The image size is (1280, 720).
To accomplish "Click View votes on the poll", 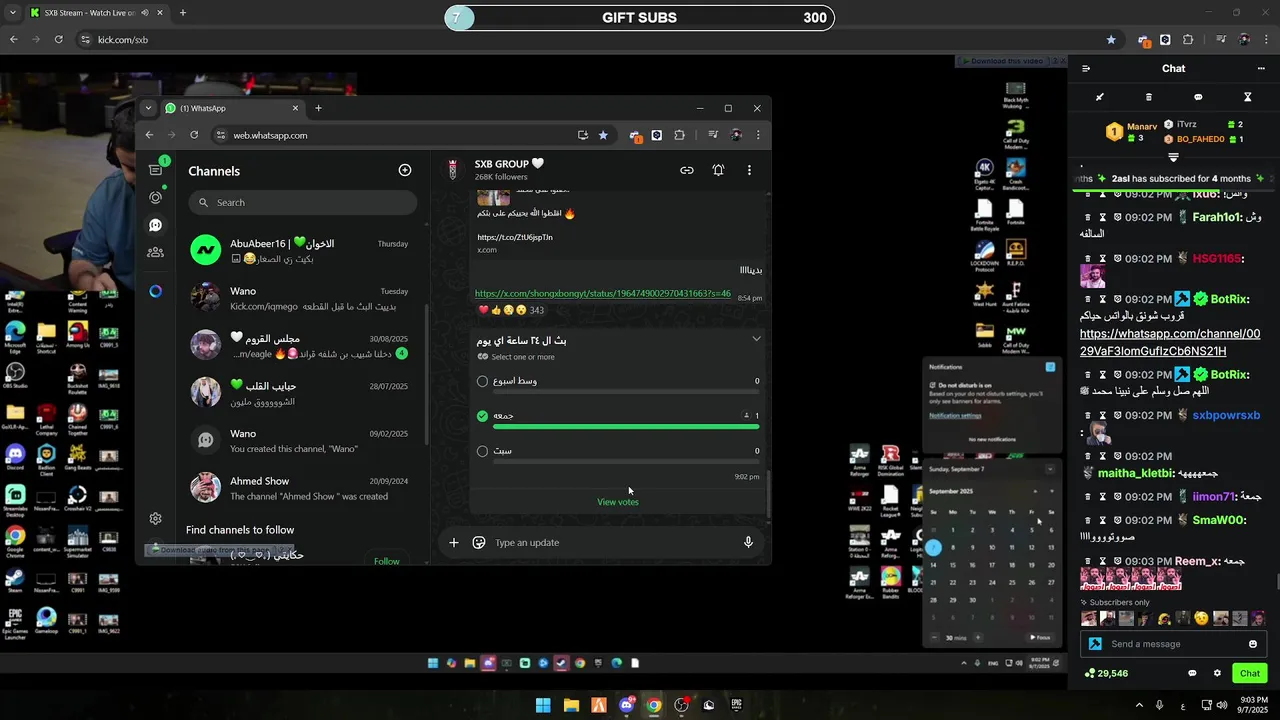I will (617, 502).
